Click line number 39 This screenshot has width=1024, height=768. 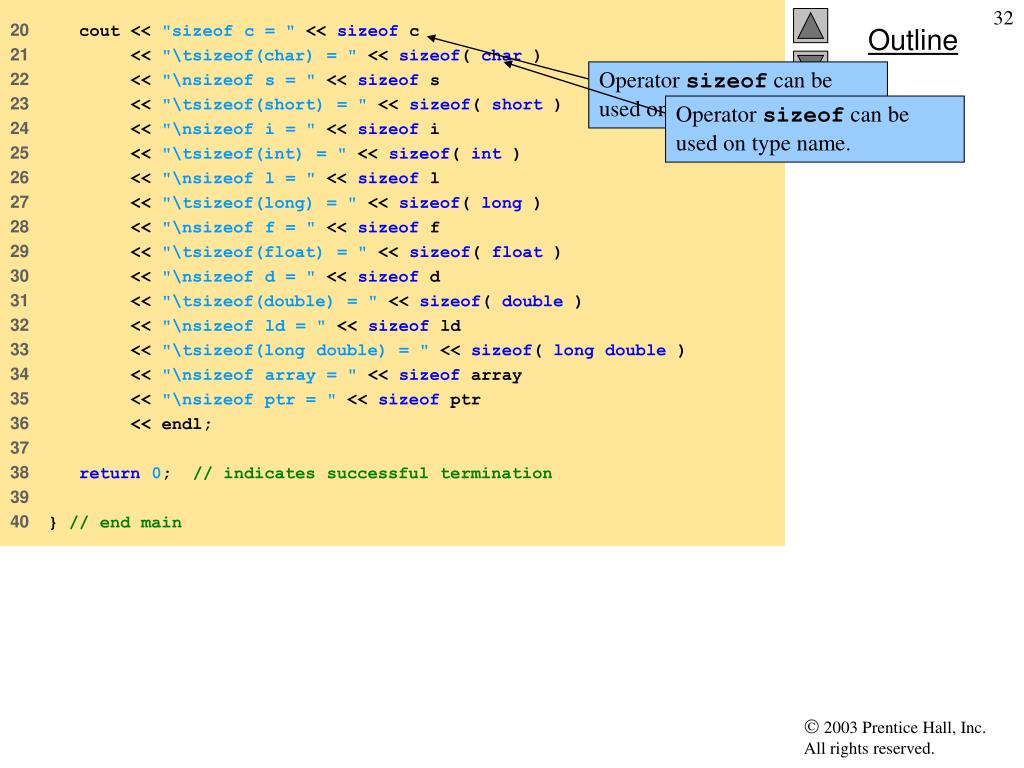(x=20, y=497)
